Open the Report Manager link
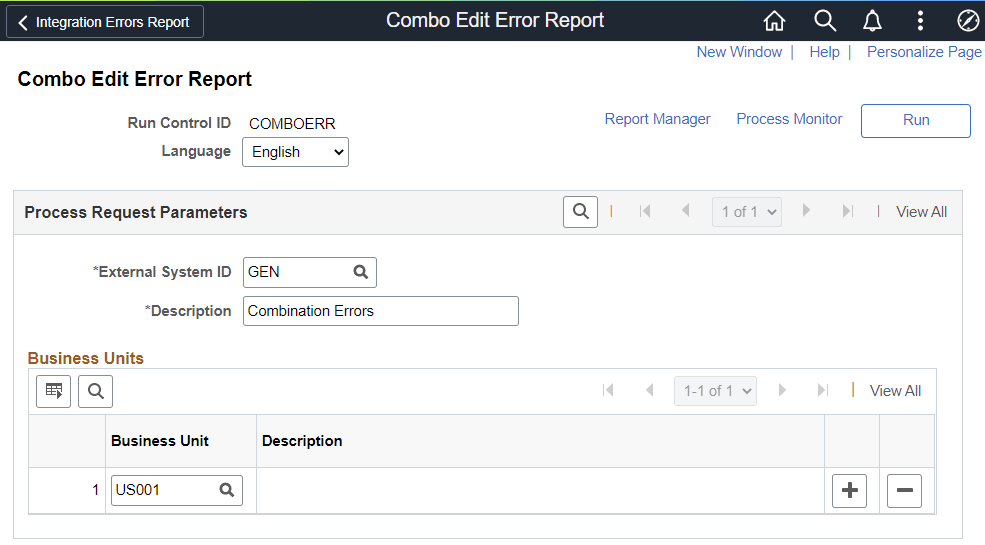Viewport: 985px width, 545px height. point(657,119)
